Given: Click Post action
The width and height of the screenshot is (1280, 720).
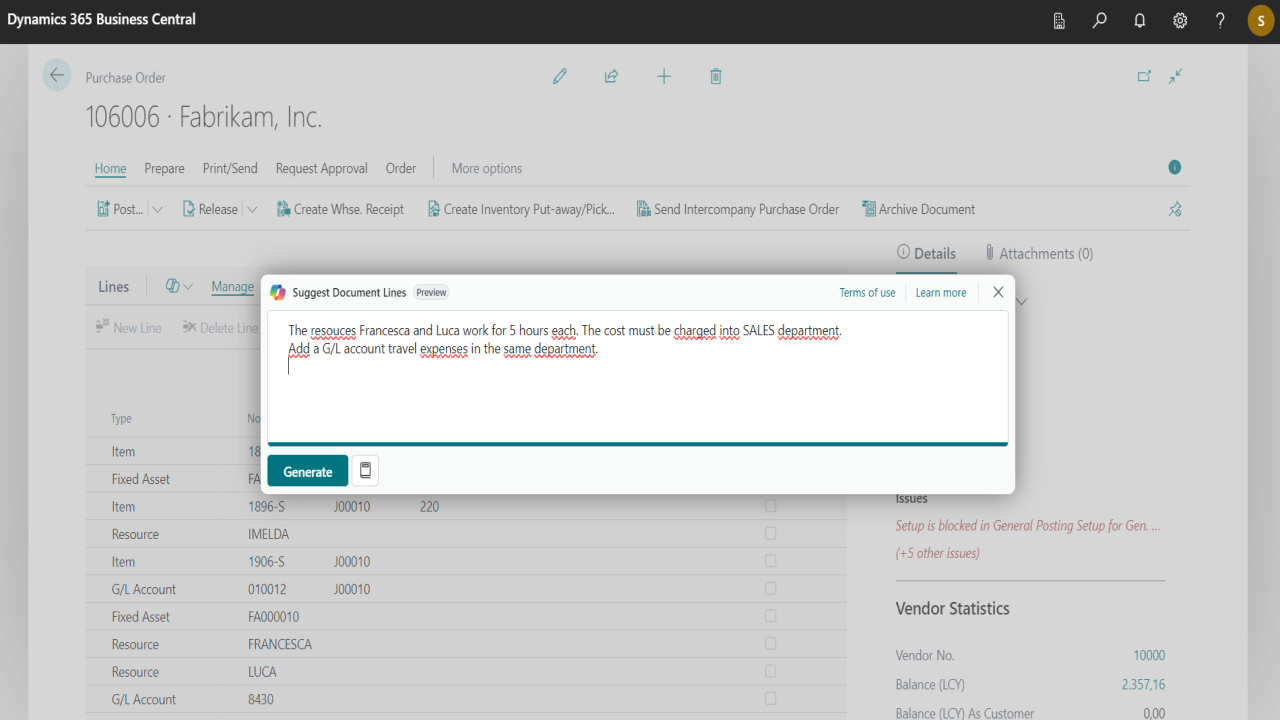Looking at the screenshot, I should pyautogui.click(x=120, y=209).
